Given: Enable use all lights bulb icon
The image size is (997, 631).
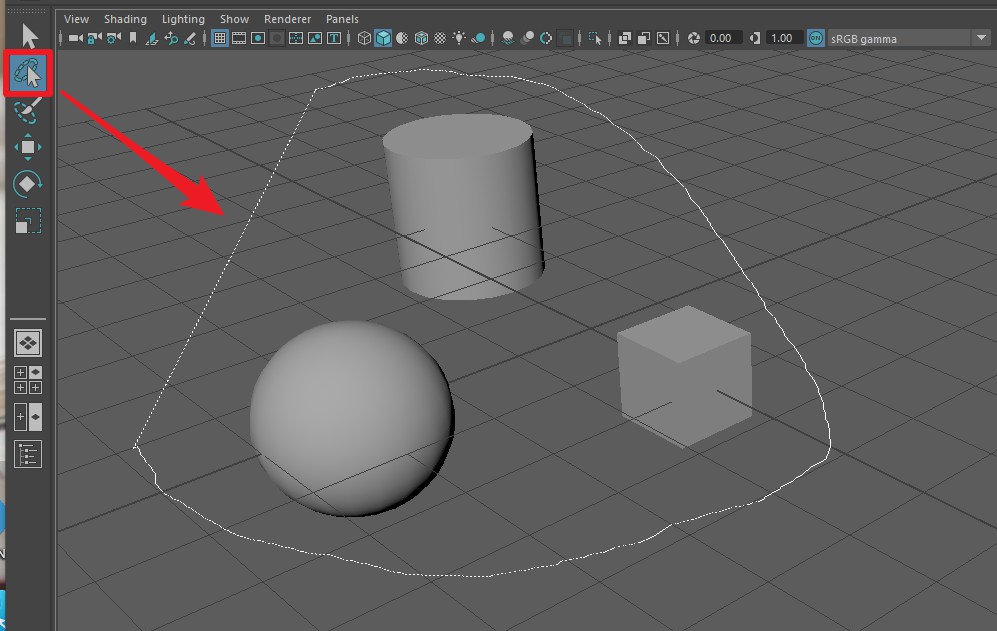Looking at the screenshot, I should click(x=459, y=38).
